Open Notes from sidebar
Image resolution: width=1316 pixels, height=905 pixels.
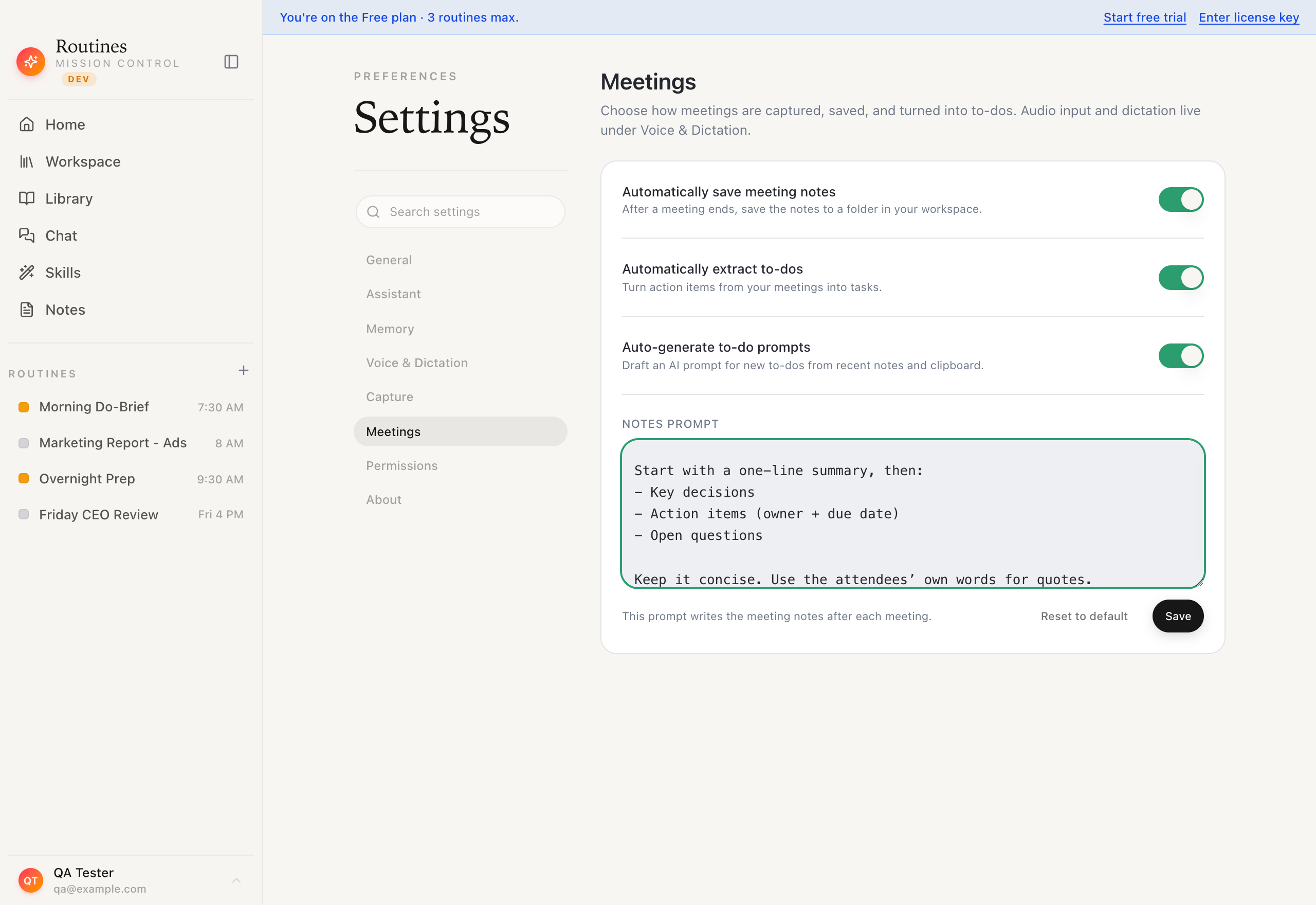pos(131,310)
